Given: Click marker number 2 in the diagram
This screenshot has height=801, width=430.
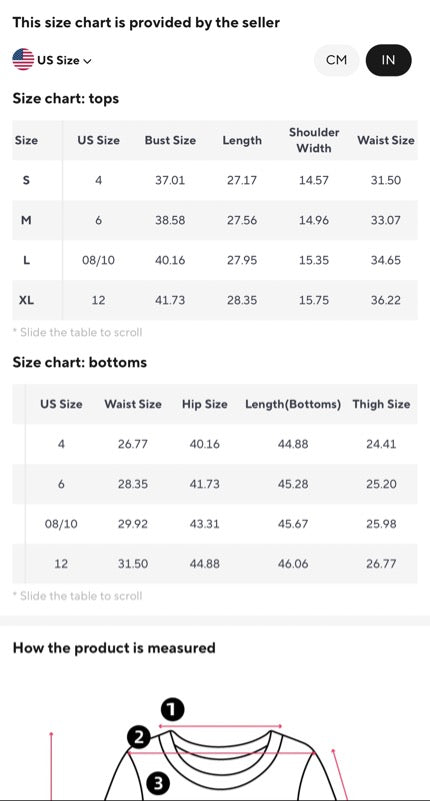Looking at the screenshot, I should [140, 738].
